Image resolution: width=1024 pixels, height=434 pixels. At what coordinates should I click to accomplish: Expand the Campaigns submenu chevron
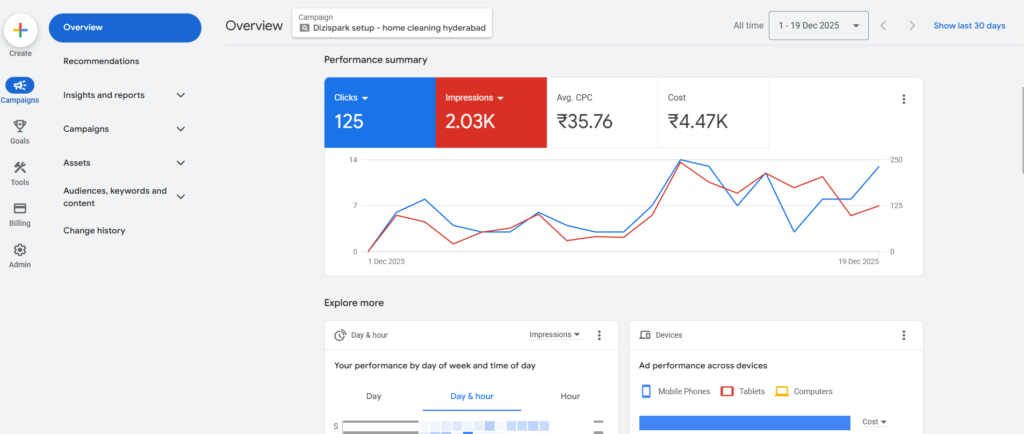pyautogui.click(x=181, y=129)
